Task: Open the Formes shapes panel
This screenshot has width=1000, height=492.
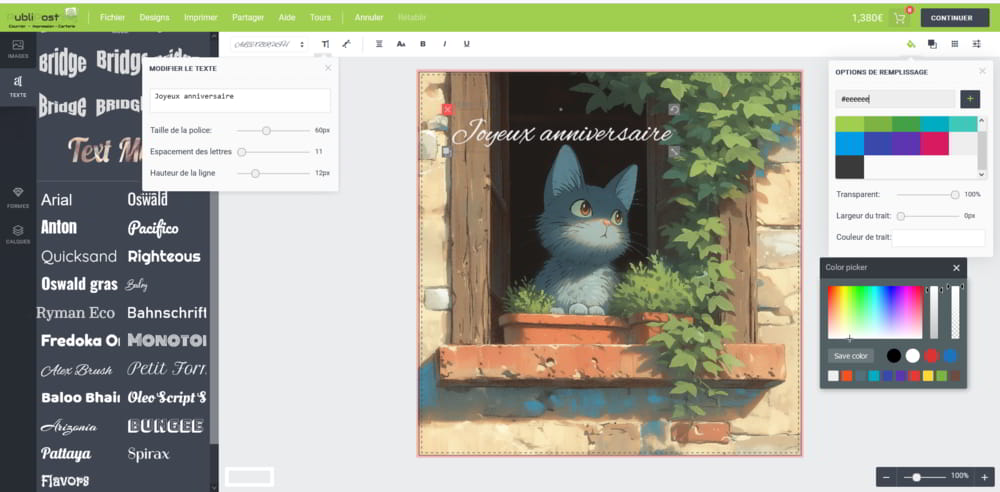Action: click(17, 195)
